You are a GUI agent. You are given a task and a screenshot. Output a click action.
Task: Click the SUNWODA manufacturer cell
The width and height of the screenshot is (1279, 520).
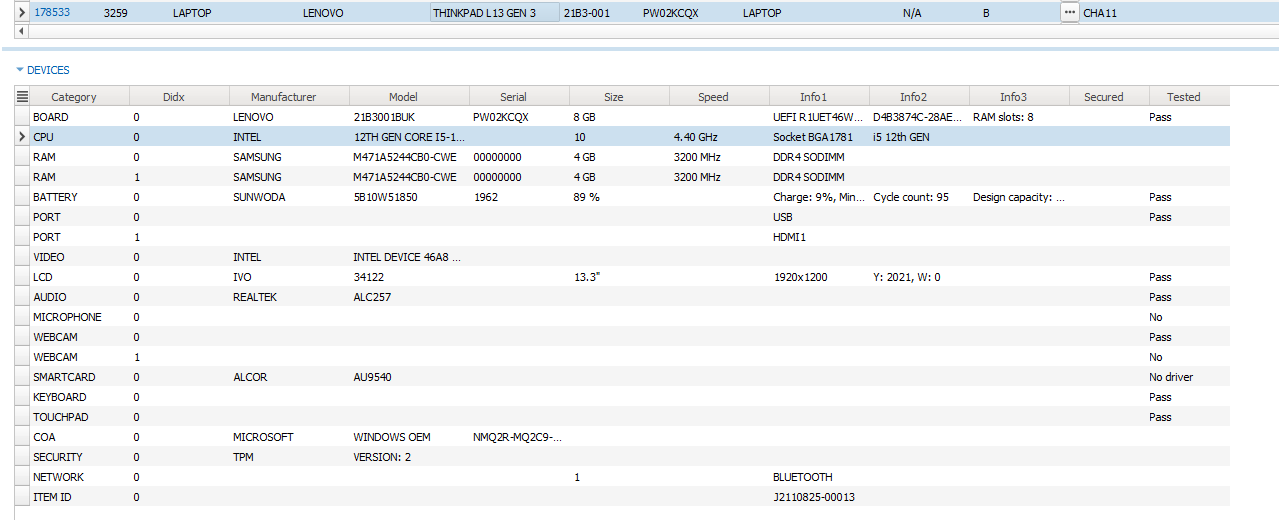[290, 197]
